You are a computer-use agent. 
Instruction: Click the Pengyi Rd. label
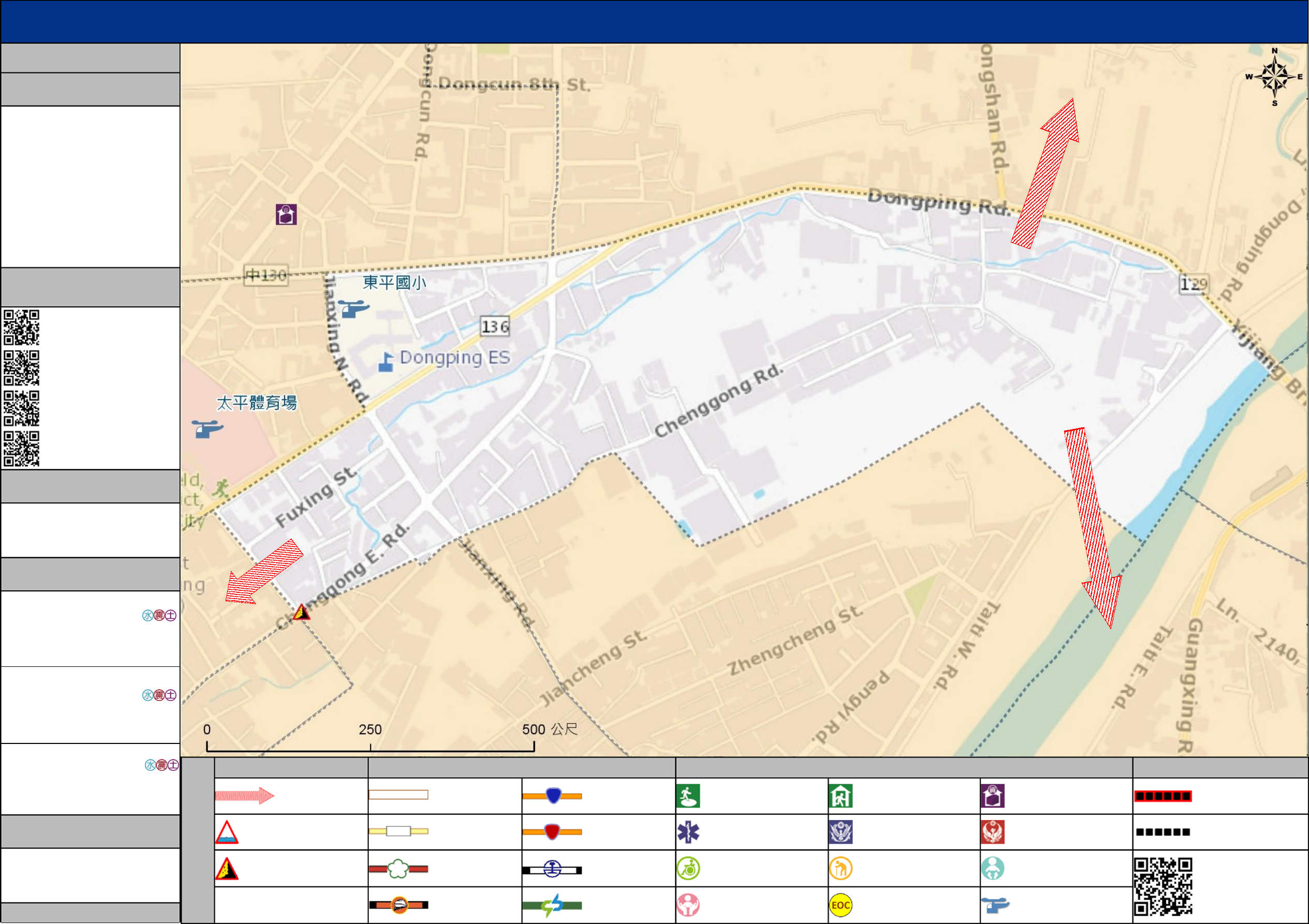click(x=851, y=707)
